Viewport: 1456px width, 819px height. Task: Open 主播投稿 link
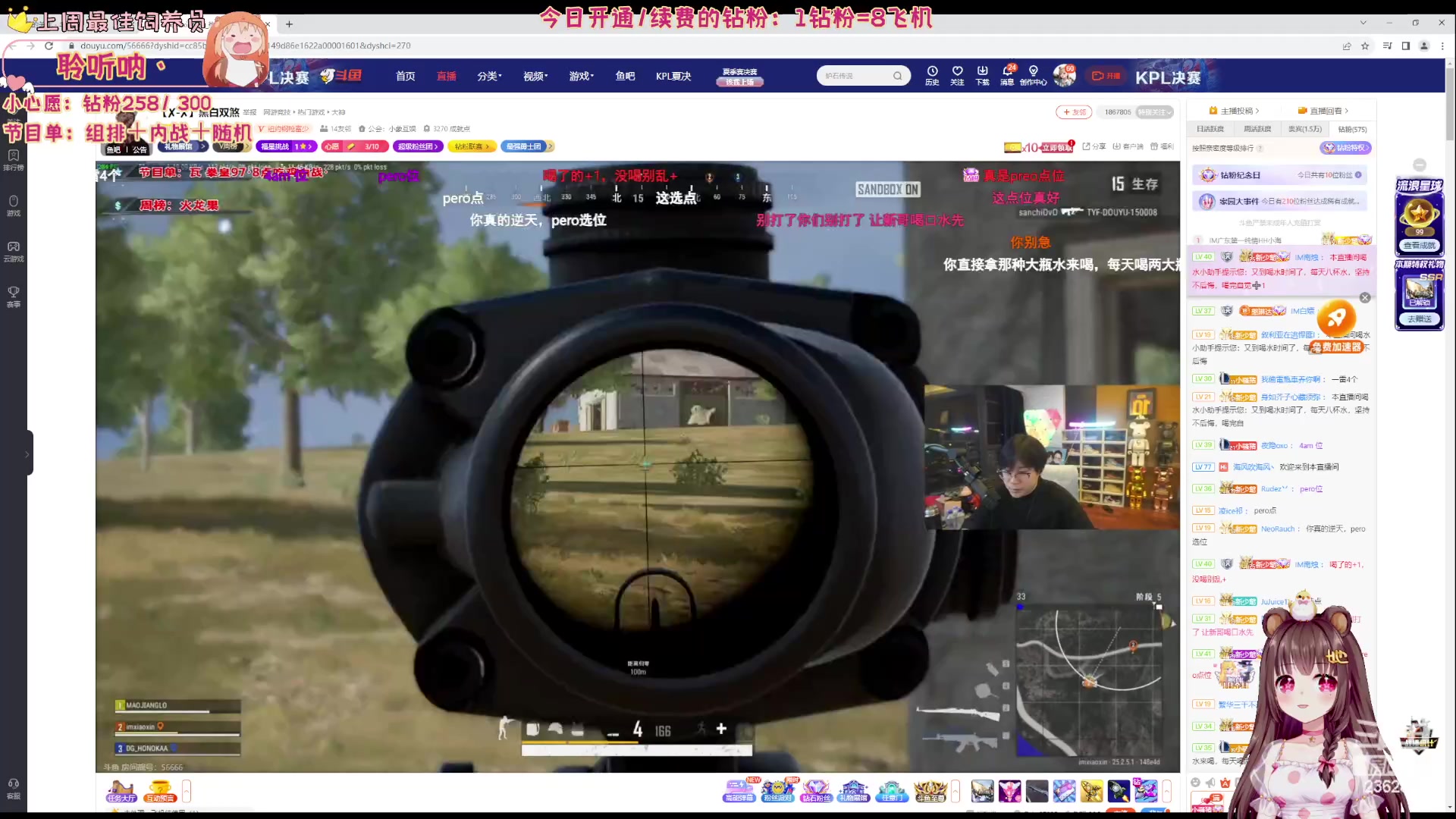(x=1234, y=111)
